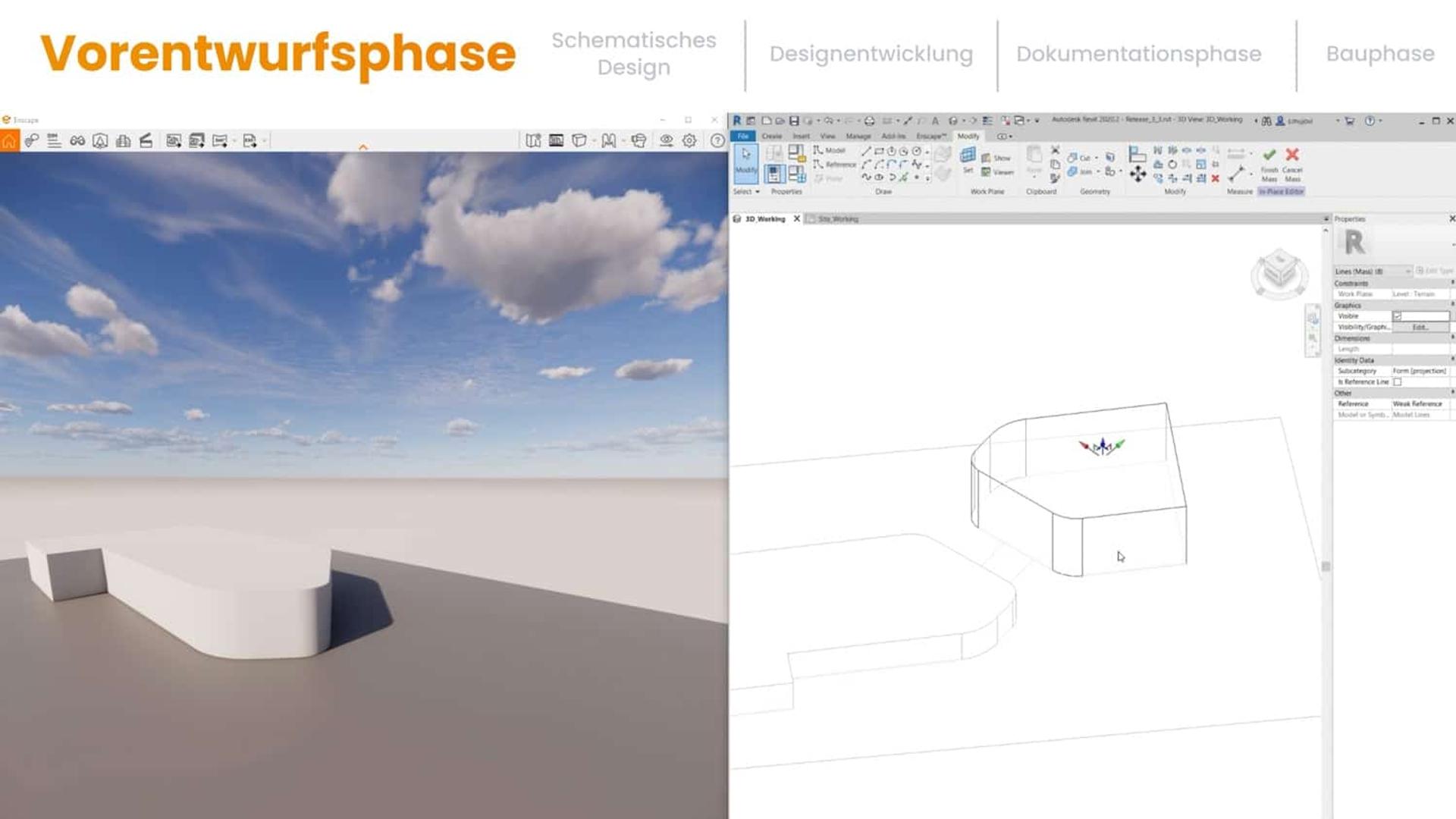Switch to the Enscape ribbon tab
The image size is (1456, 819).
pyautogui.click(x=931, y=136)
